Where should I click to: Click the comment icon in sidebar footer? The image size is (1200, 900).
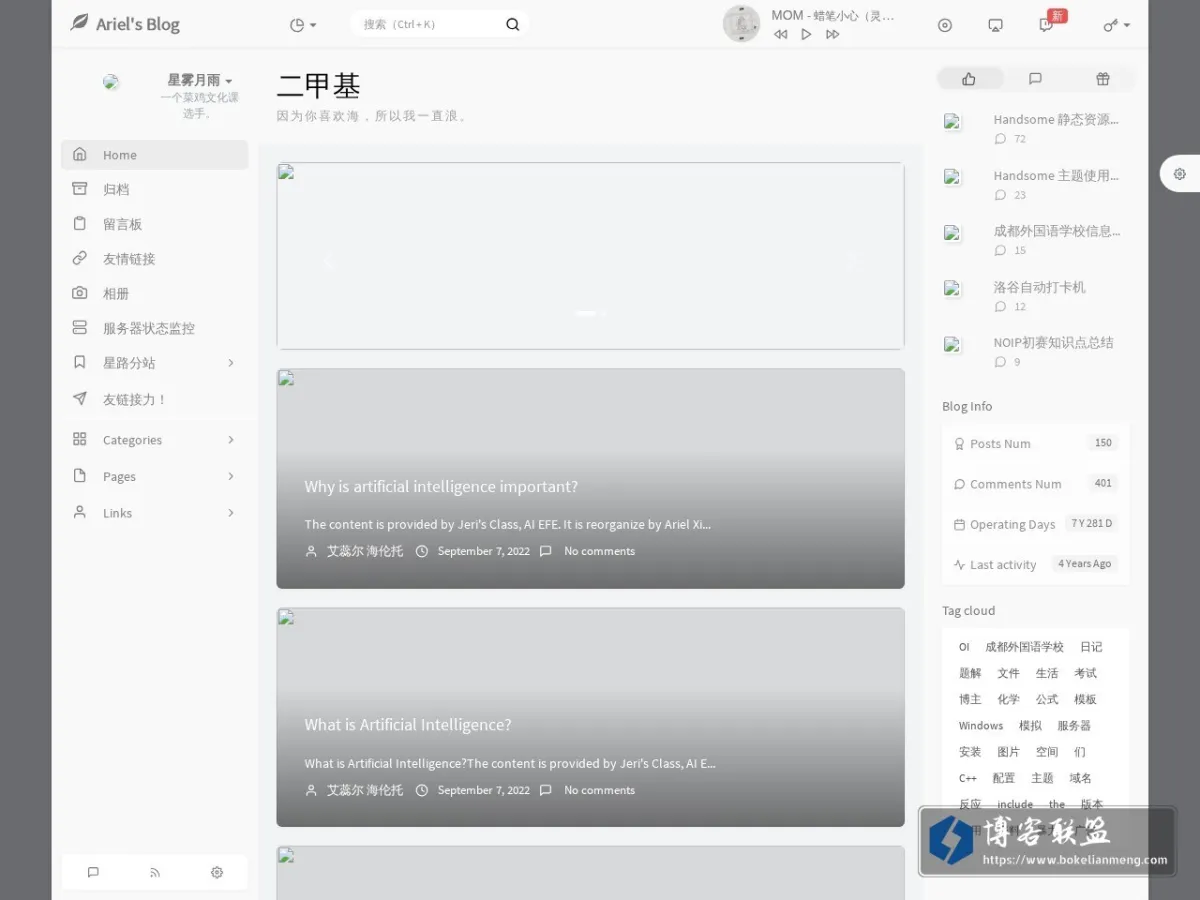tap(93, 872)
